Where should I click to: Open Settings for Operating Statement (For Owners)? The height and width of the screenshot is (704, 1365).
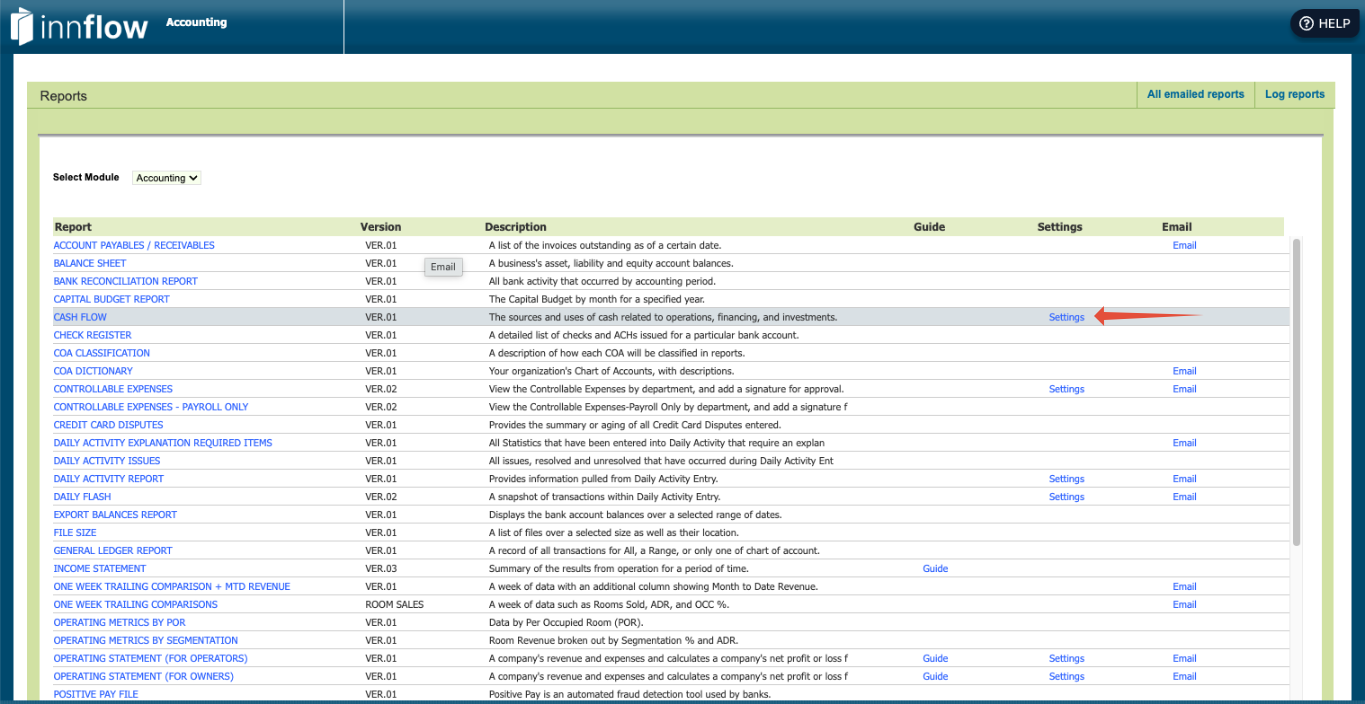pyautogui.click(x=1066, y=677)
